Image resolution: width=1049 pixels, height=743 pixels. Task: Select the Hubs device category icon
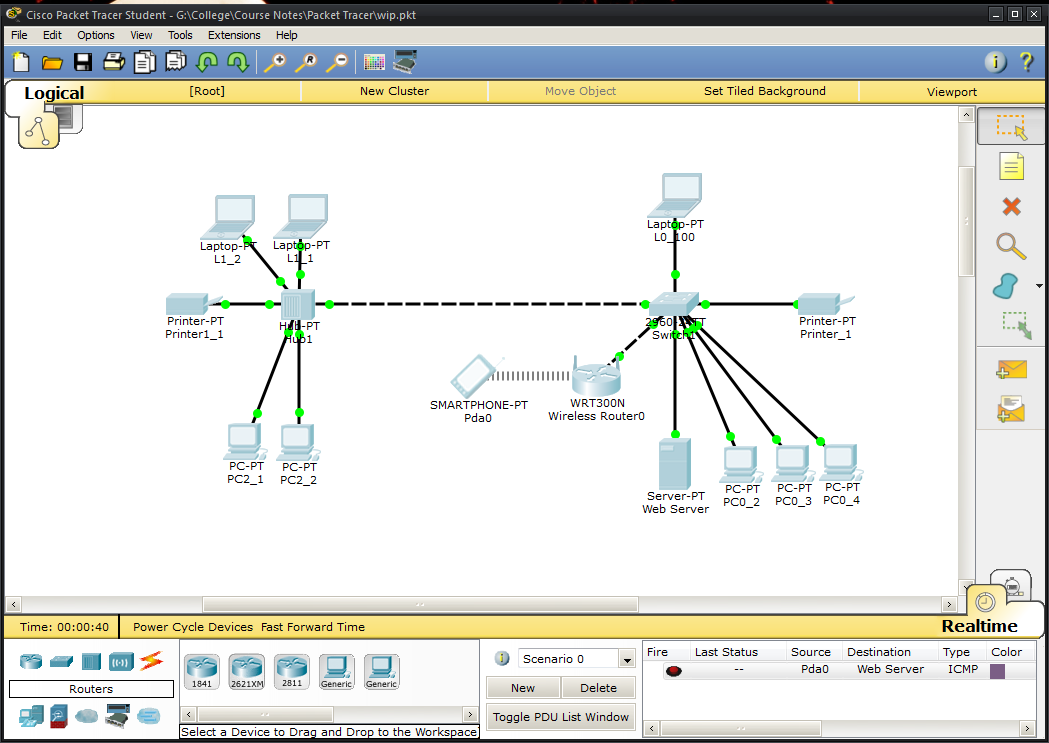tap(91, 661)
